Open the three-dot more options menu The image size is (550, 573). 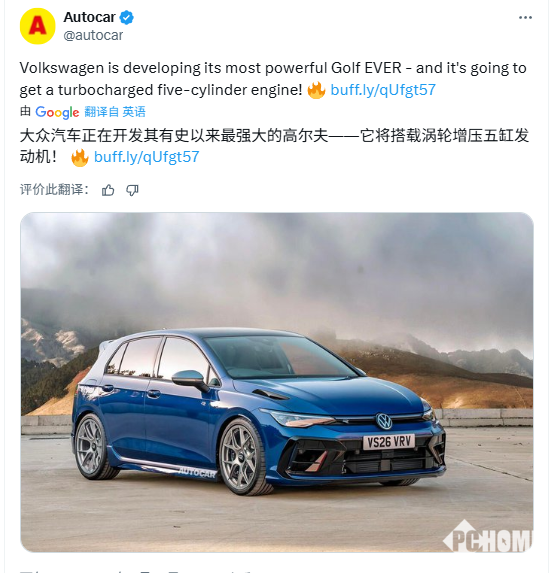point(525,18)
